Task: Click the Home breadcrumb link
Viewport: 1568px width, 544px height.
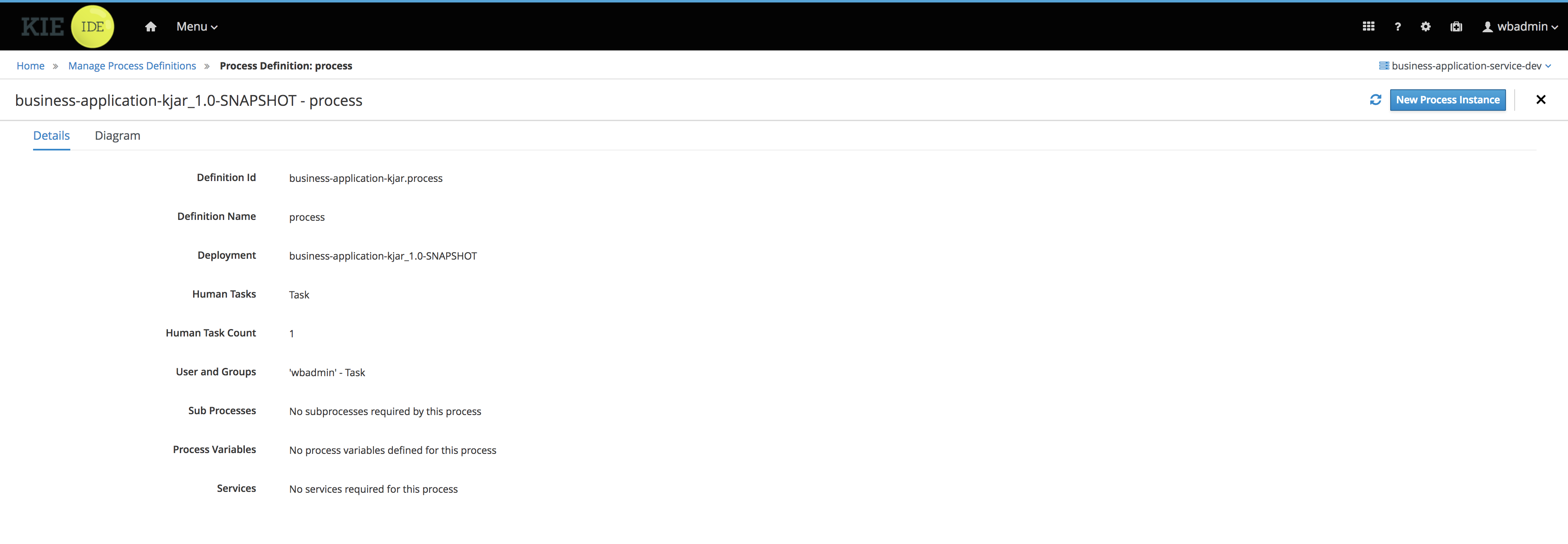Action: [x=30, y=65]
